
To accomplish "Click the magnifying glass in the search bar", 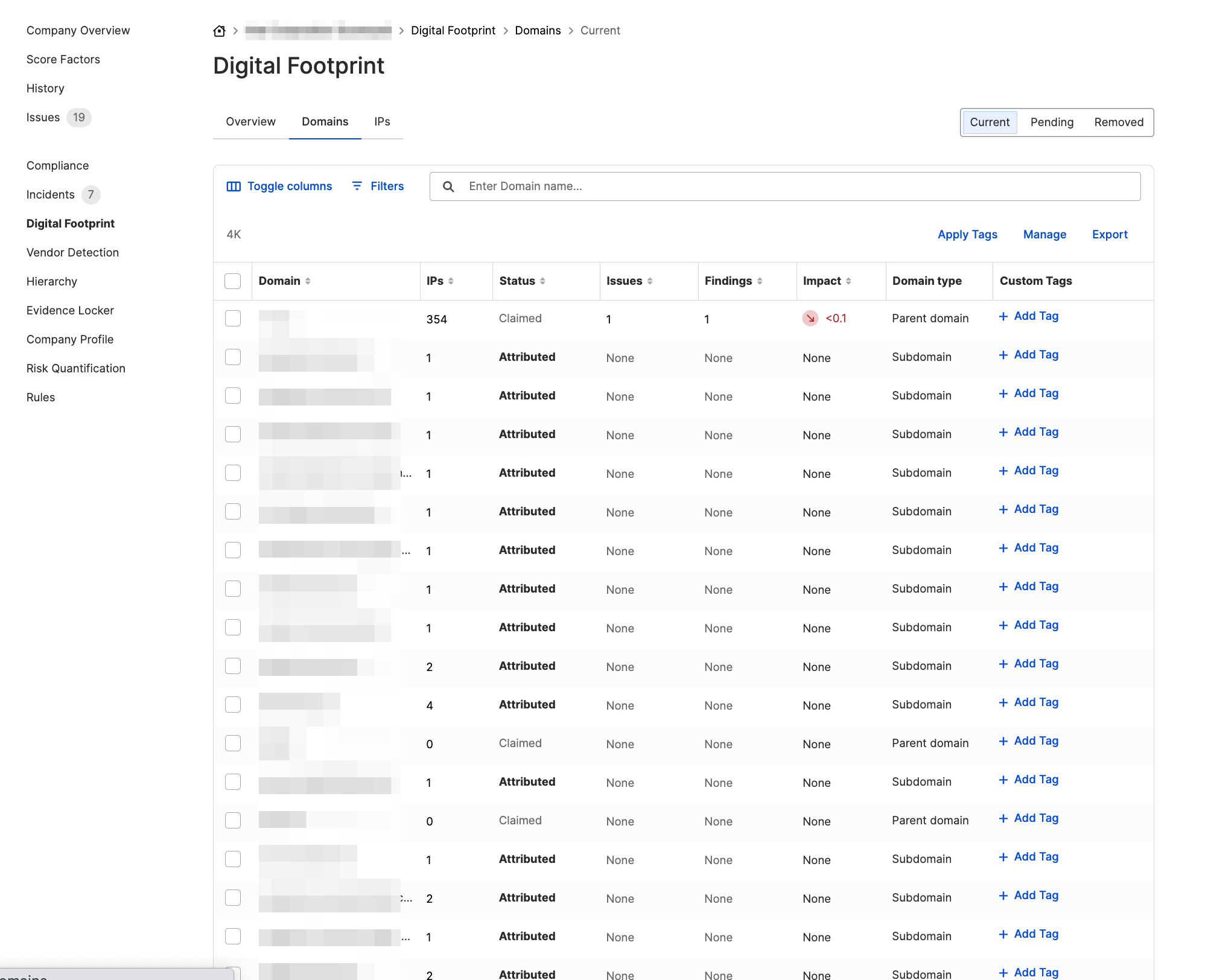I will click(448, 186).
